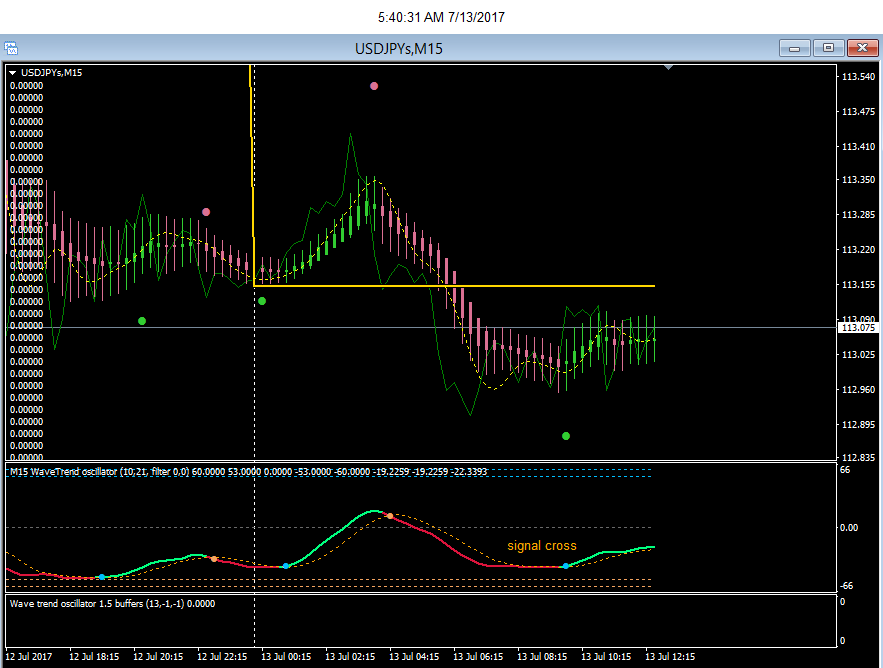
Task: Click the 112.960 price scale label
Action: coord(858,389)
